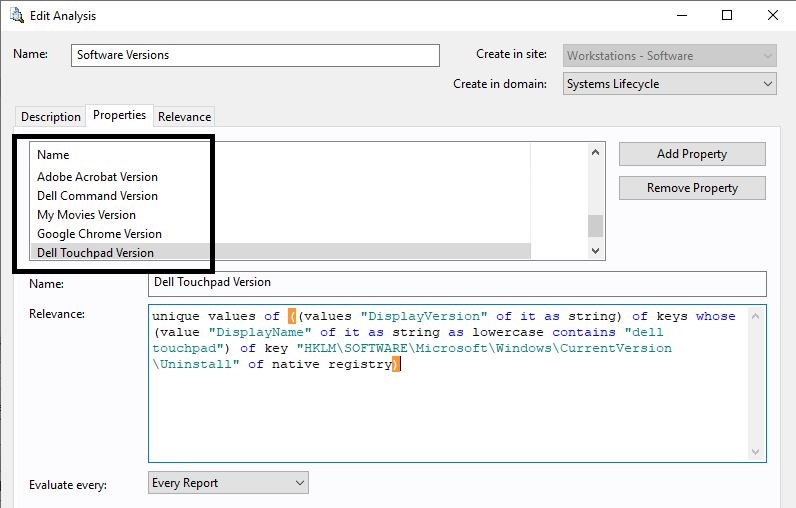This screenshot has width=796, height=508.
Task: Open the Create in domain dropdown
Action: (669, 84)
